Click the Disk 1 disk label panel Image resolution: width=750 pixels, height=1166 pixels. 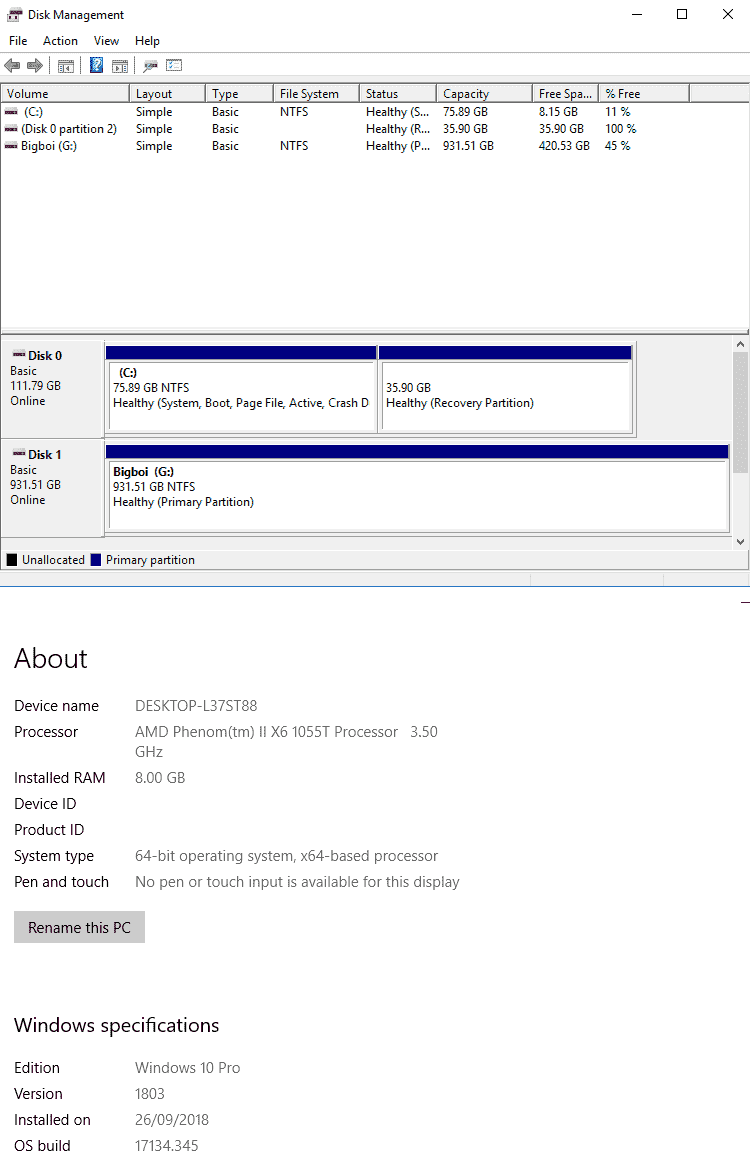[52, 488]
